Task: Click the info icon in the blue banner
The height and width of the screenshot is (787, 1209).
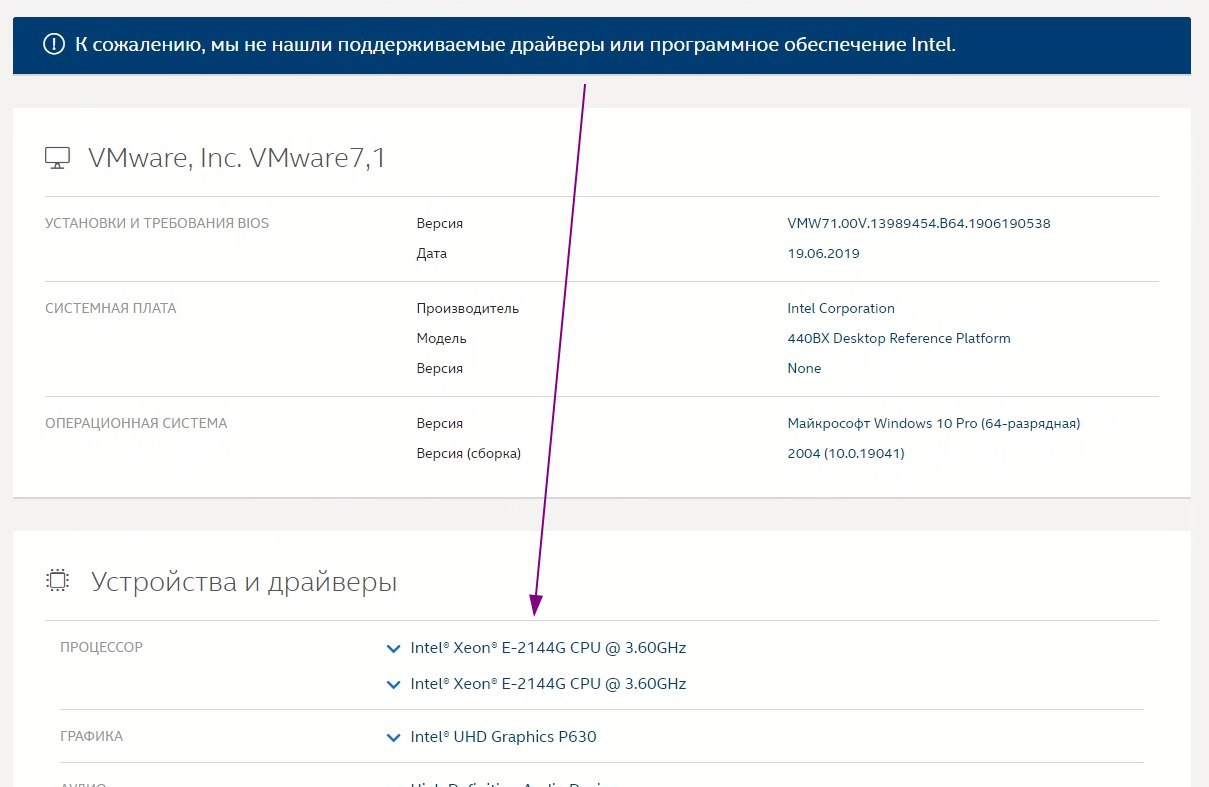Action: pos(53,45)
